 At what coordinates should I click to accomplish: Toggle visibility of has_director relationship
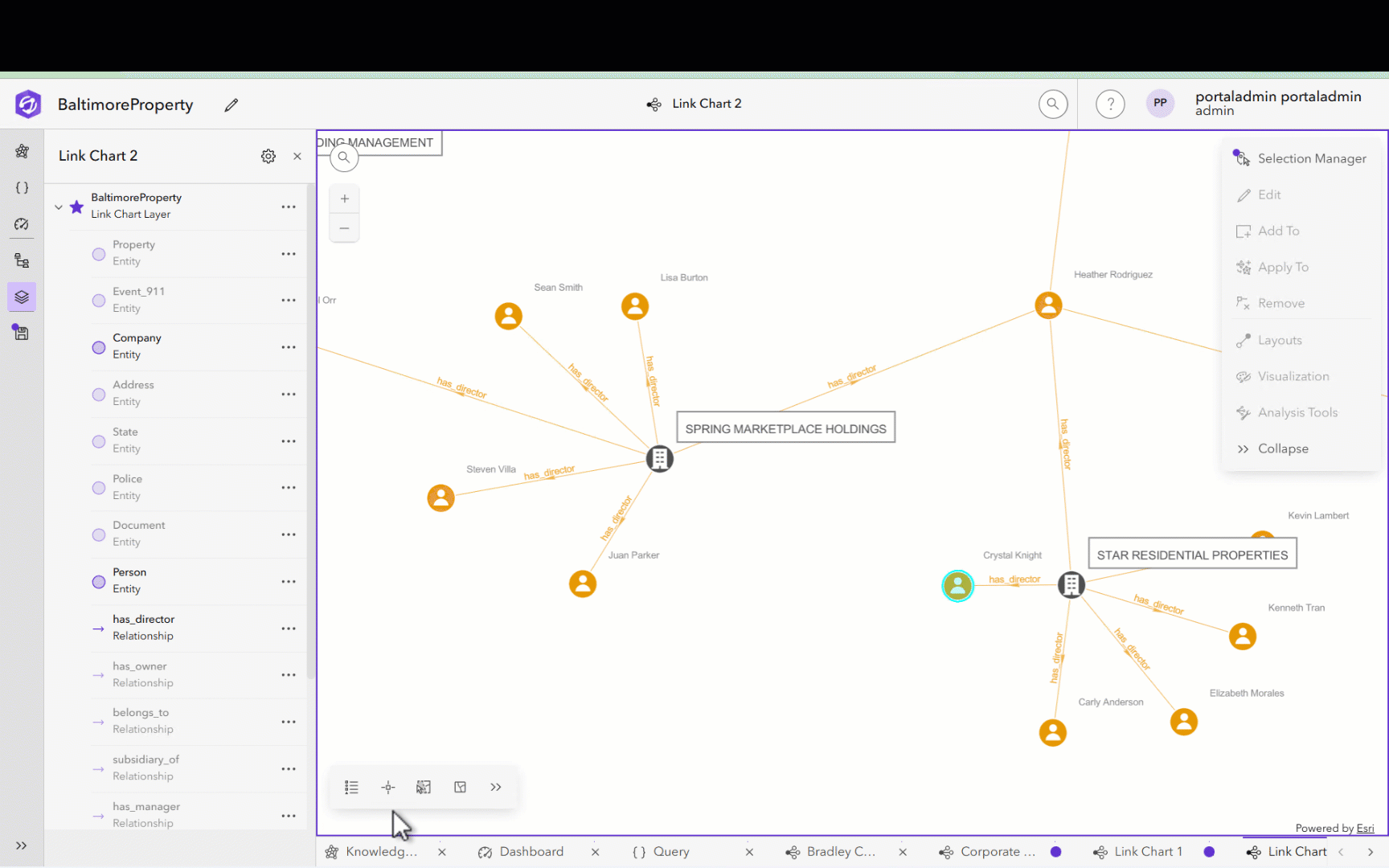[x=98, y=628]
